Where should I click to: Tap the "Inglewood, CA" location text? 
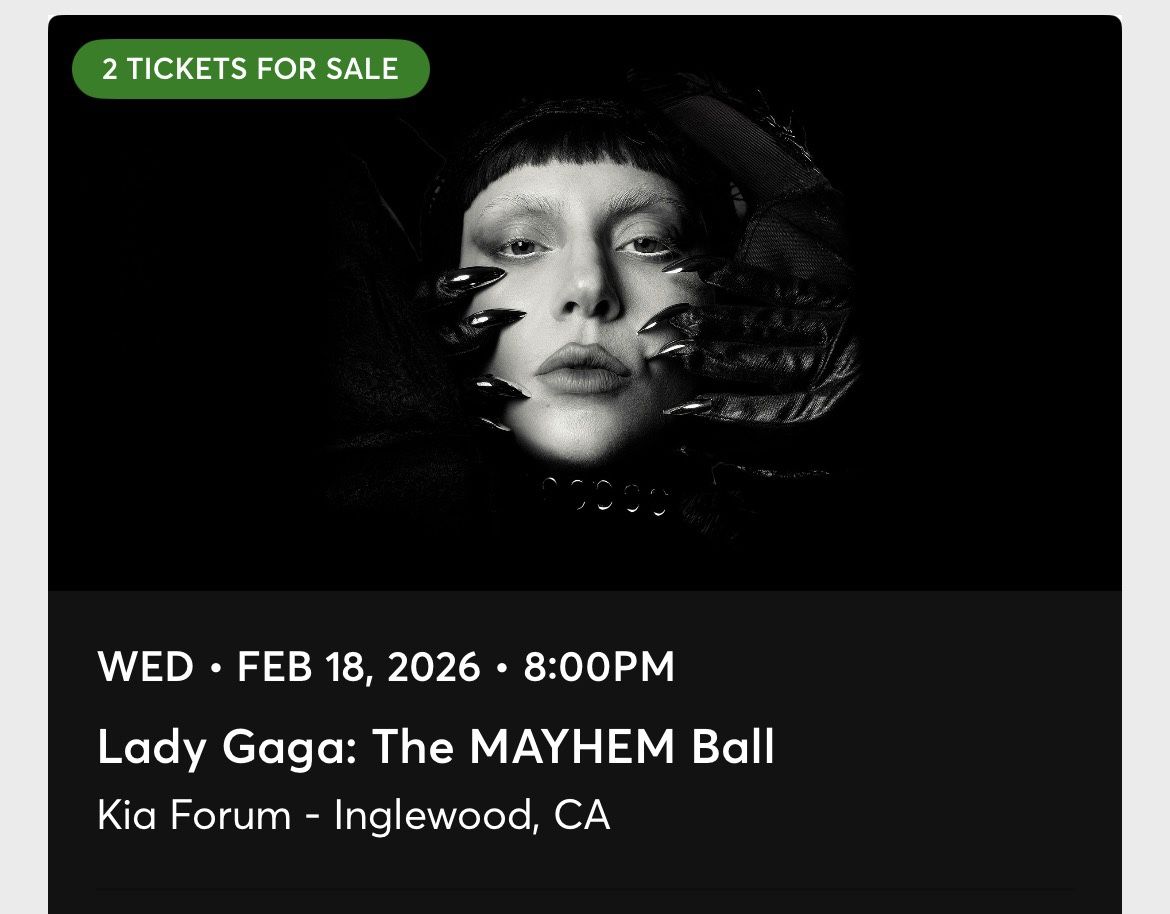click(471, 815)
